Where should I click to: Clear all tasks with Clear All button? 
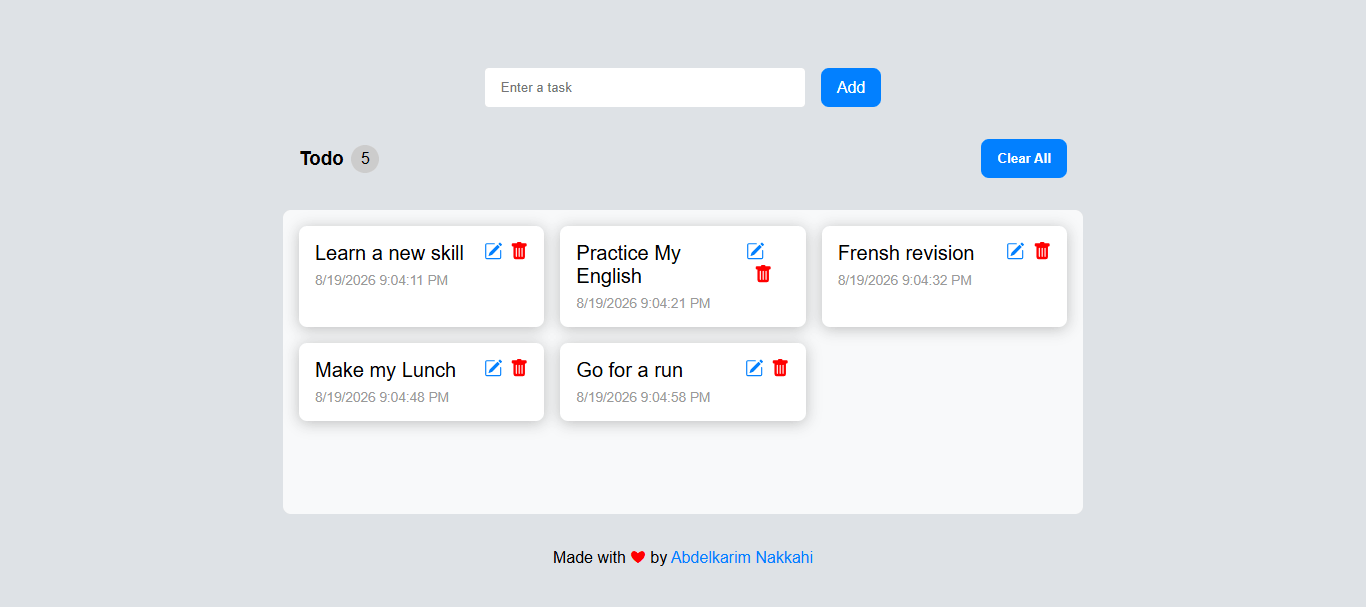(x=1024, y=158)
